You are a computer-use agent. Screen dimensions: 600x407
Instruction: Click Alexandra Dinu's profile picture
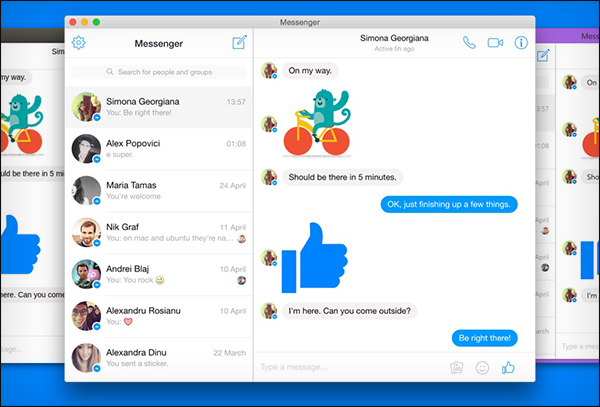pos(86,357)
